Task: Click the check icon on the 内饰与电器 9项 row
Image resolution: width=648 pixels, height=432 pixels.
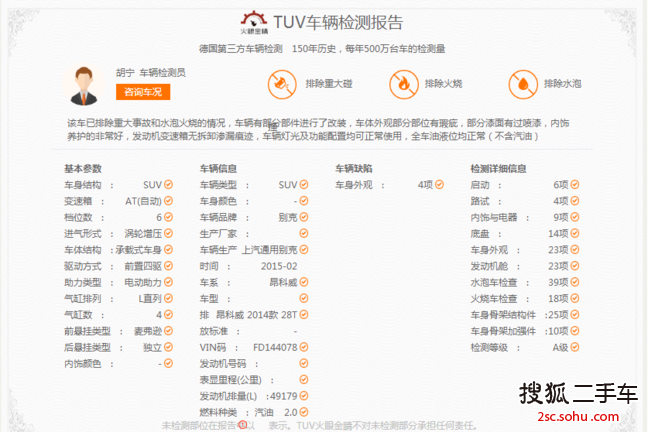Action: pos(575,217)
